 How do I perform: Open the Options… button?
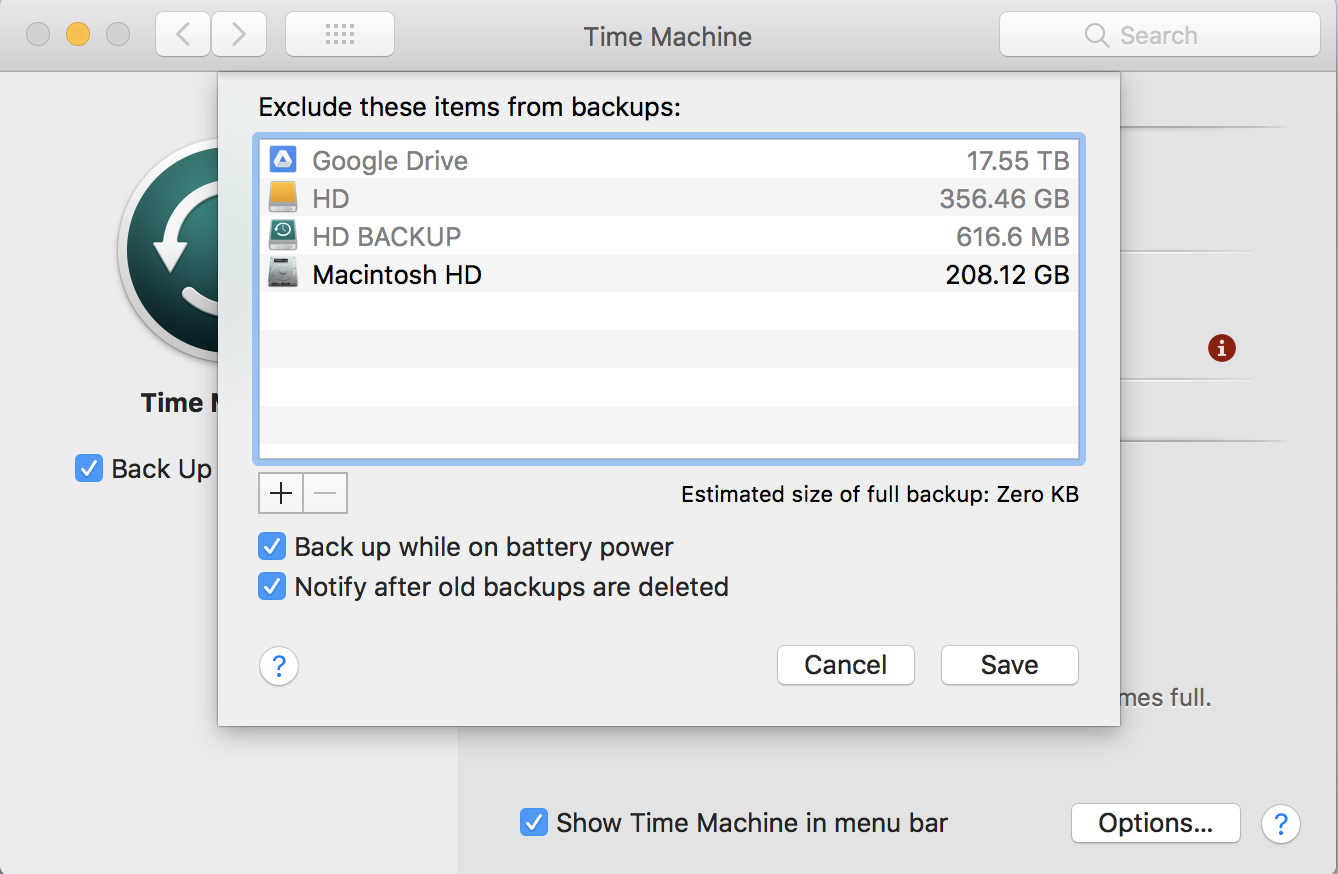(1156, 823)
